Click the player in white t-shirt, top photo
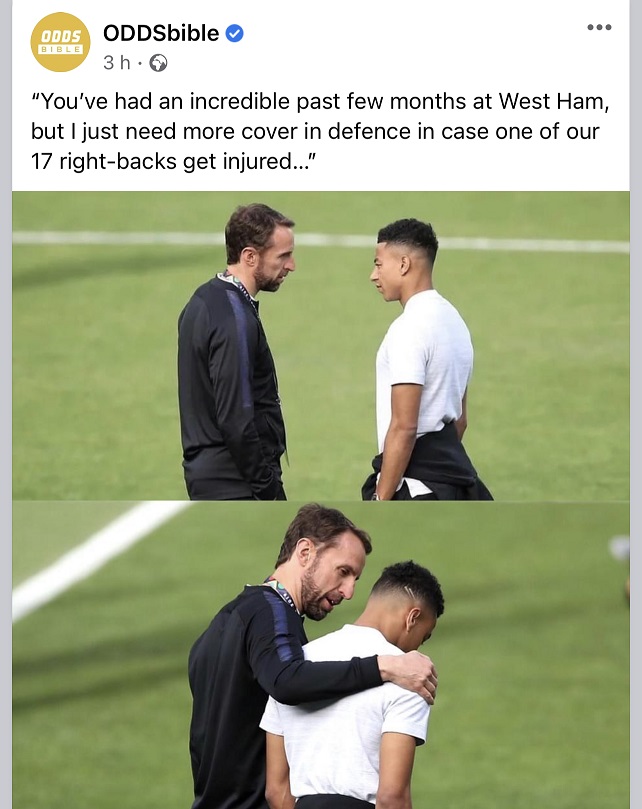Viewport: 642px width, 809px height. pos(423,360)
